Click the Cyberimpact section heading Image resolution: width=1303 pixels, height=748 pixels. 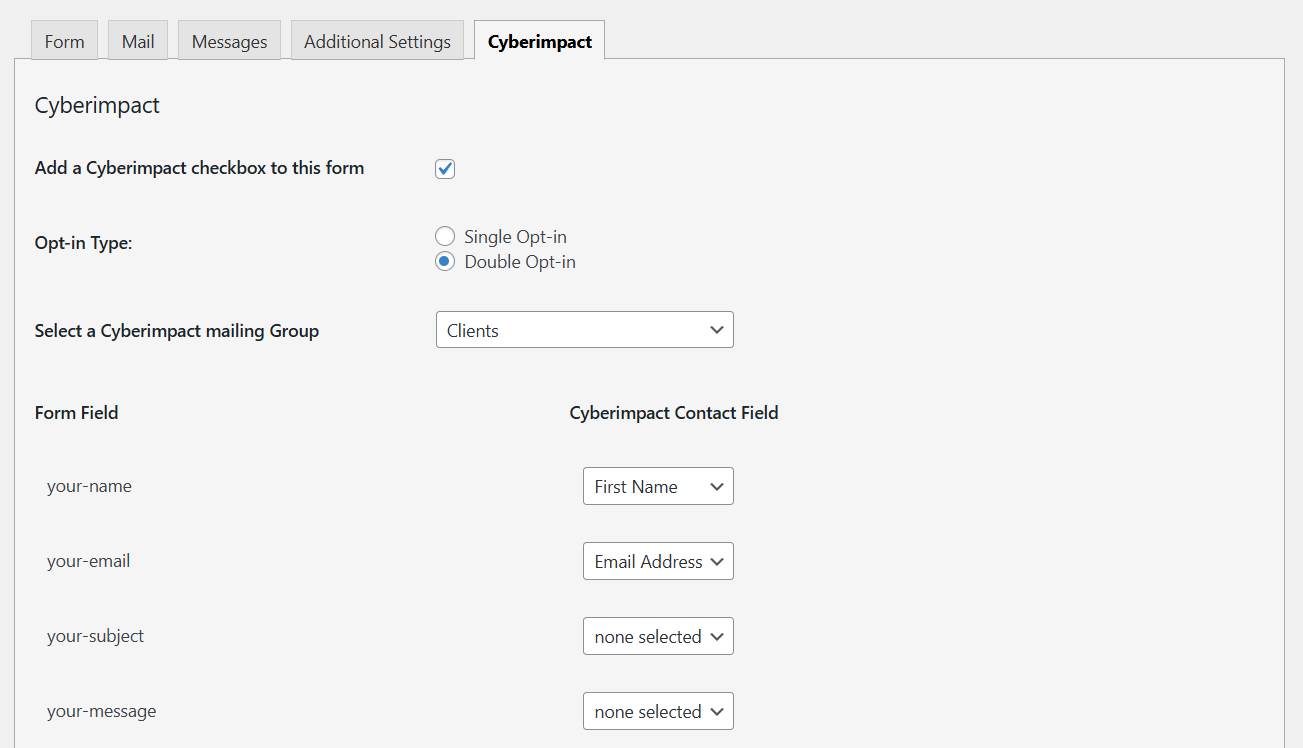pyautogui.click(x=97, y=105)
